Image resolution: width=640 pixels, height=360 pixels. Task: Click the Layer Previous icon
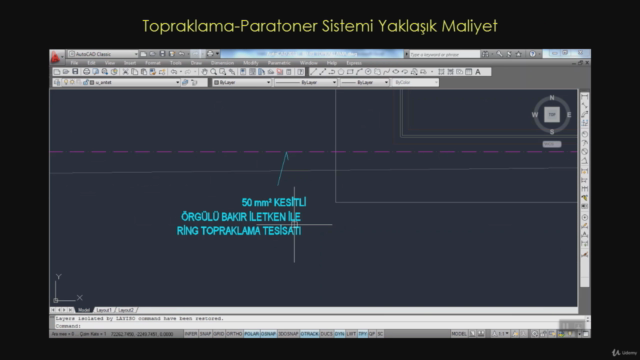pyautogui.click(x=194, y=82)
